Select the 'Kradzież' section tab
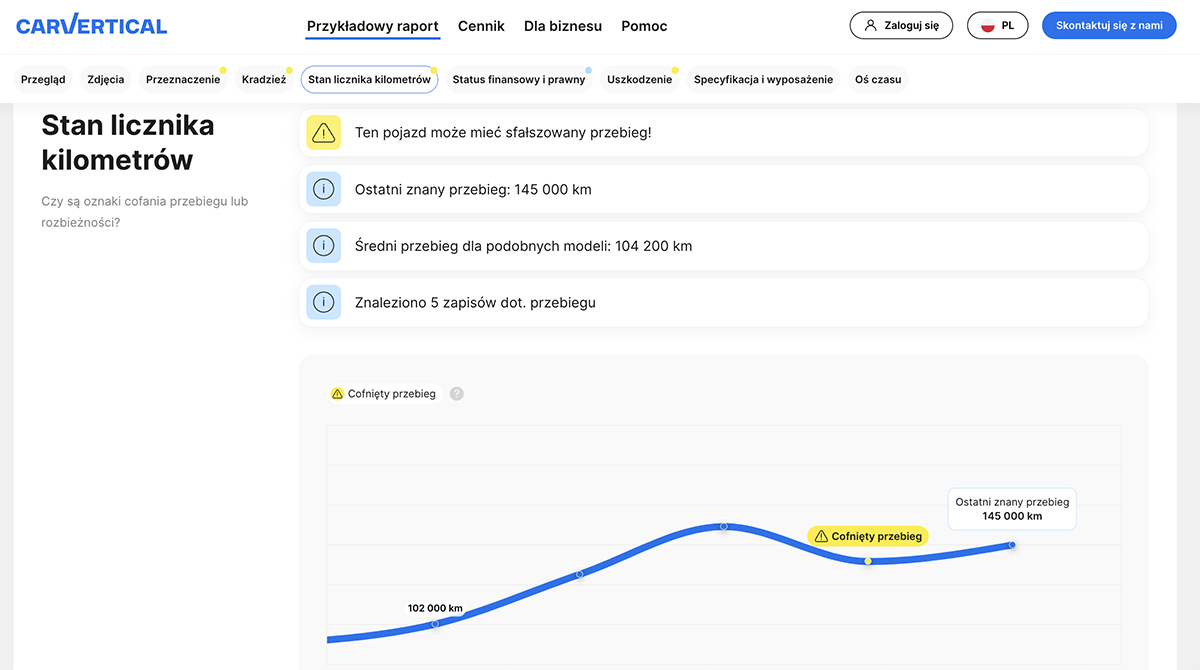 264,79
